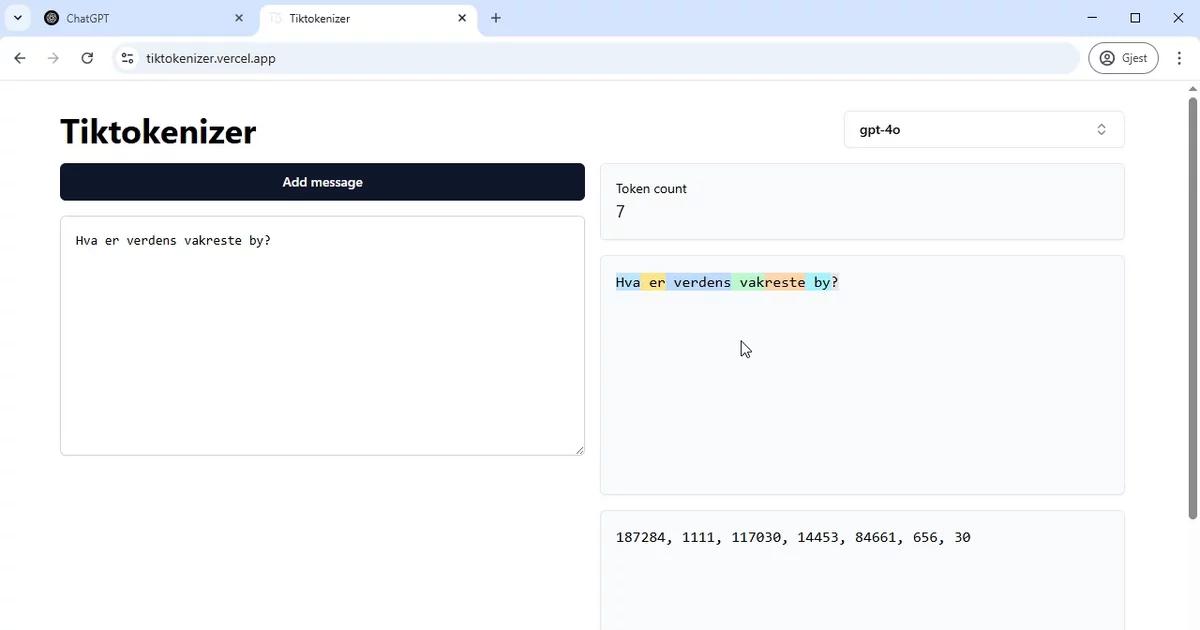This screenshot has width=1200, height=630.
Task: Open the Chrome three-dot menu
Action: point(1180,58)
